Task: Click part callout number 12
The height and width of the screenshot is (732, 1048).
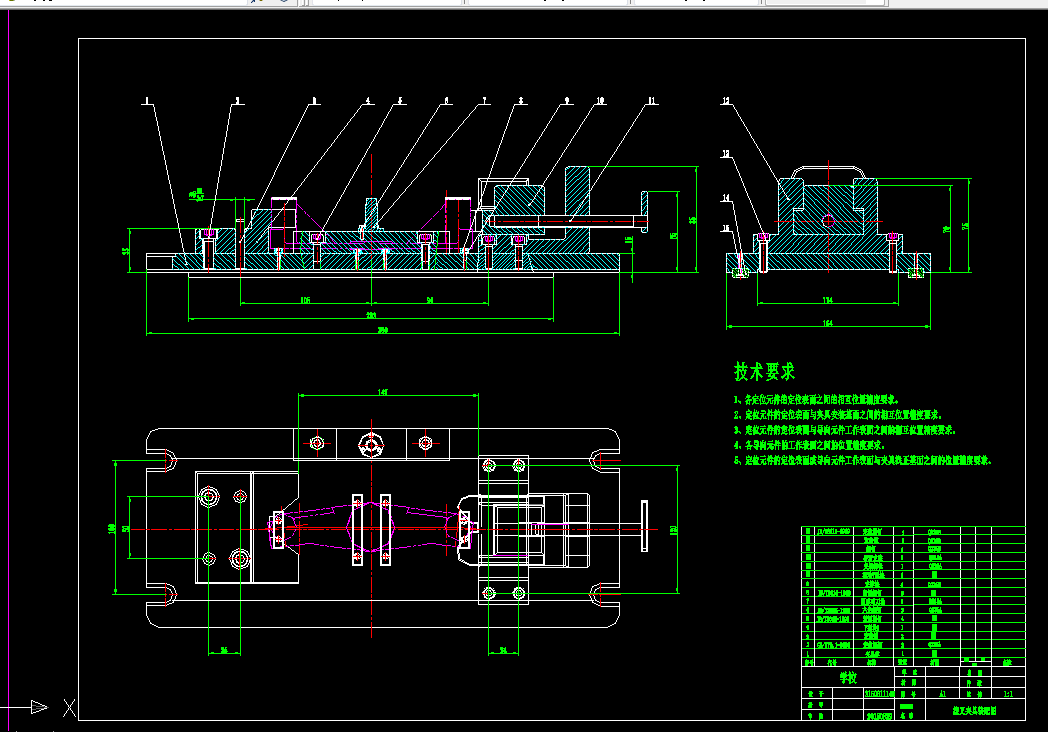Action: [x=726, y=101]
